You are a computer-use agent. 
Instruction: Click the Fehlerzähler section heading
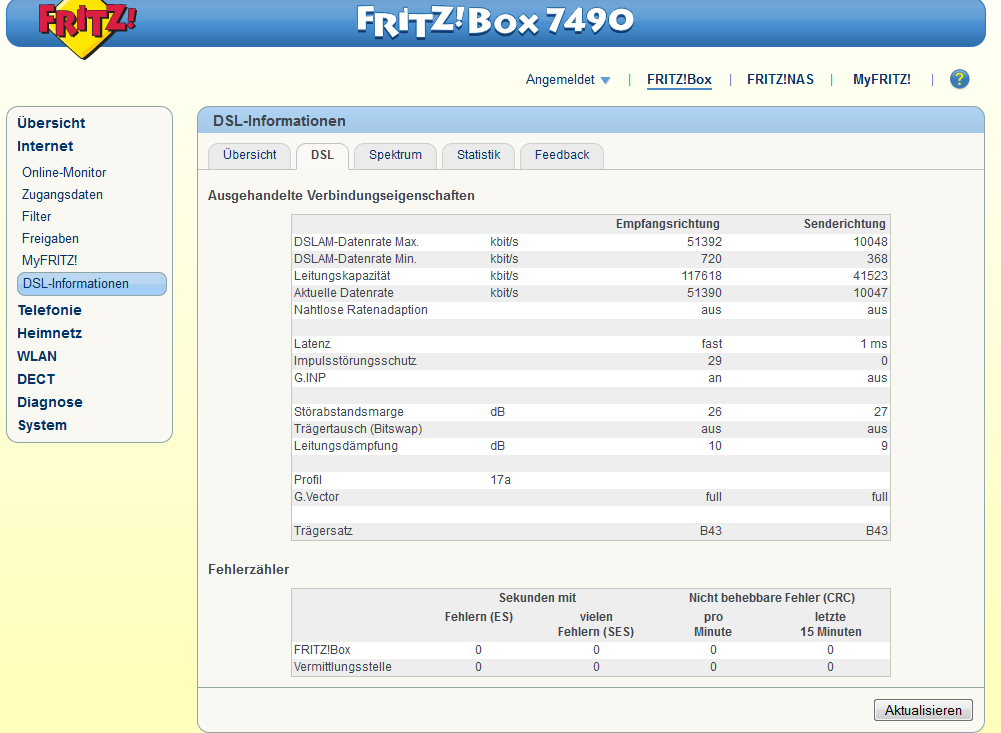click(248, 570)
